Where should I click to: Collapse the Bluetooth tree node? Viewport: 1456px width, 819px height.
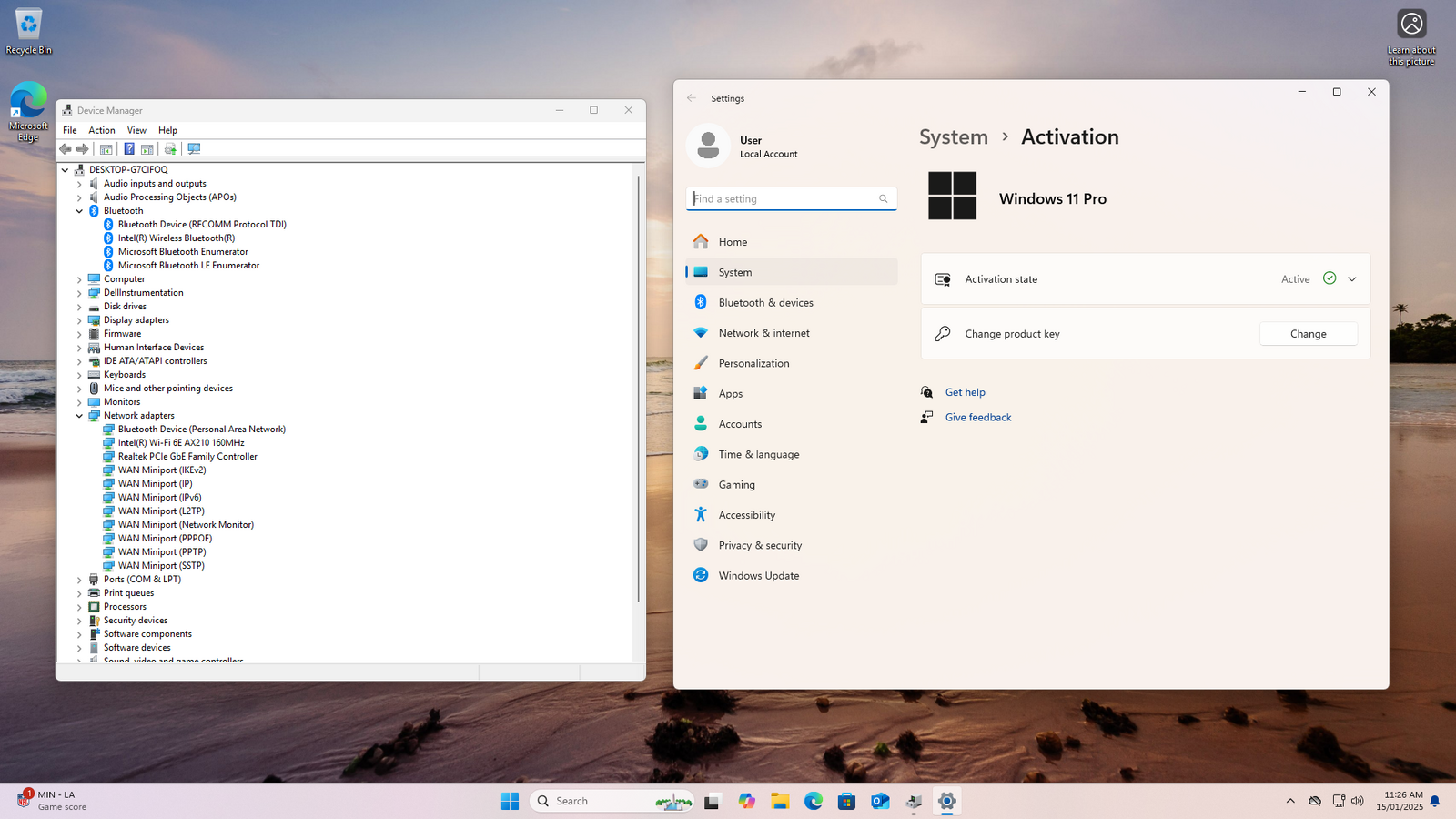coord(79,211)
